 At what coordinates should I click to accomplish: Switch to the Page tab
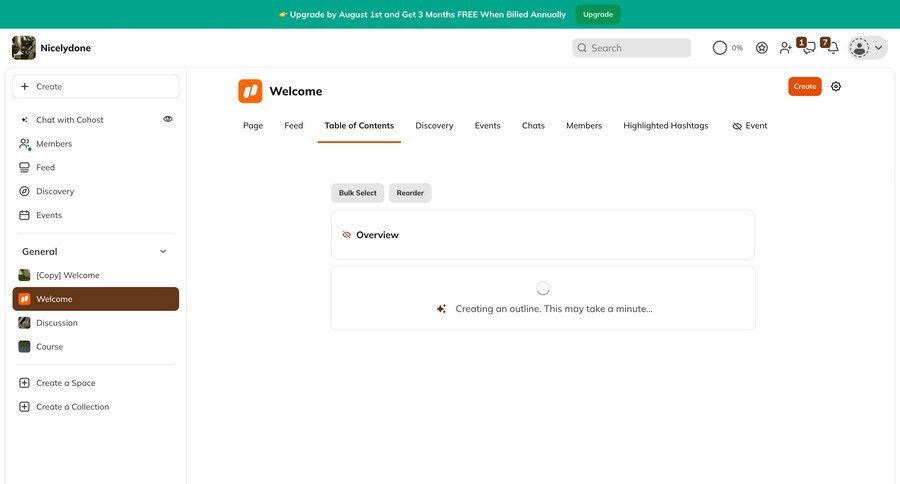click(253, 126)
